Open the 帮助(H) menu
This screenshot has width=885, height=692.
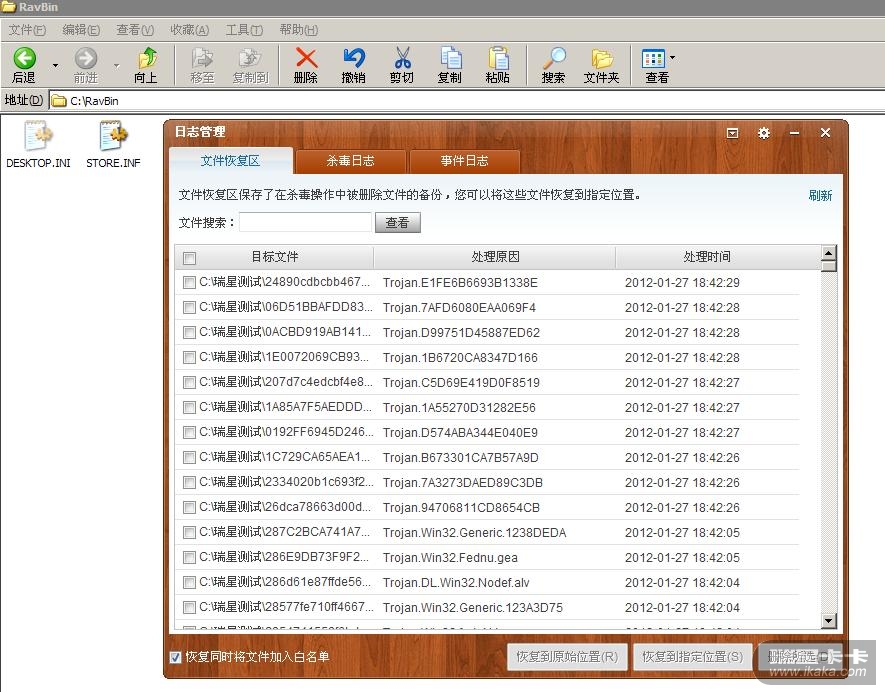[299, 30]
